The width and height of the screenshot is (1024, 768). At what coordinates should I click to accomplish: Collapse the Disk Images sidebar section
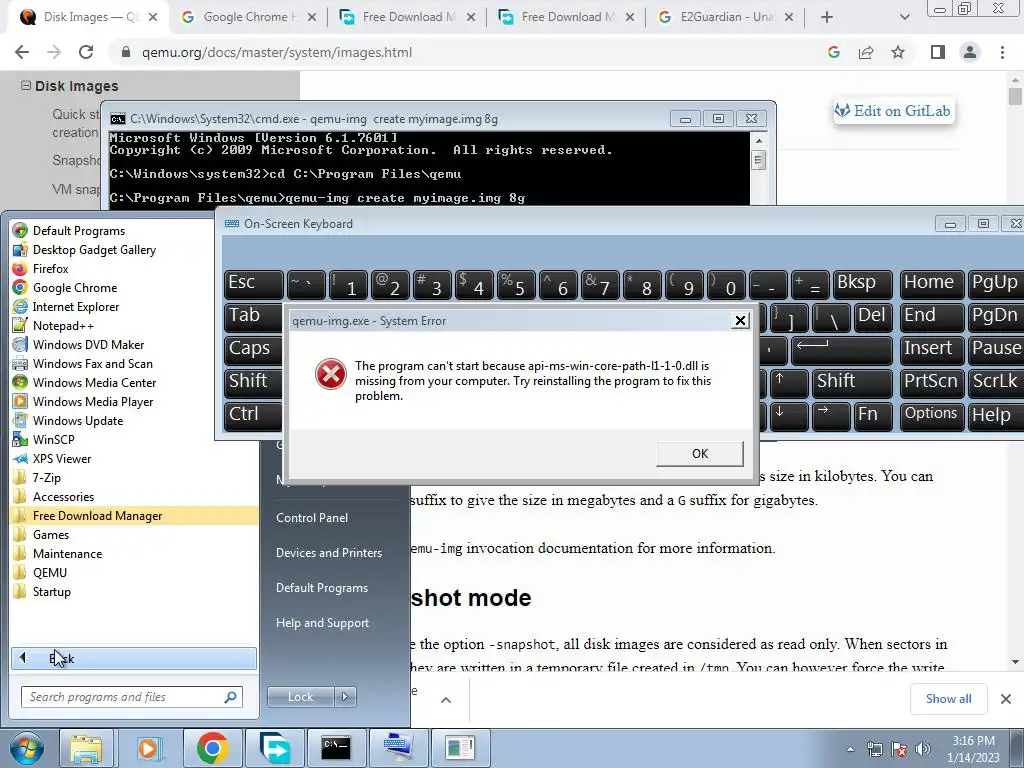pos(25,86)
